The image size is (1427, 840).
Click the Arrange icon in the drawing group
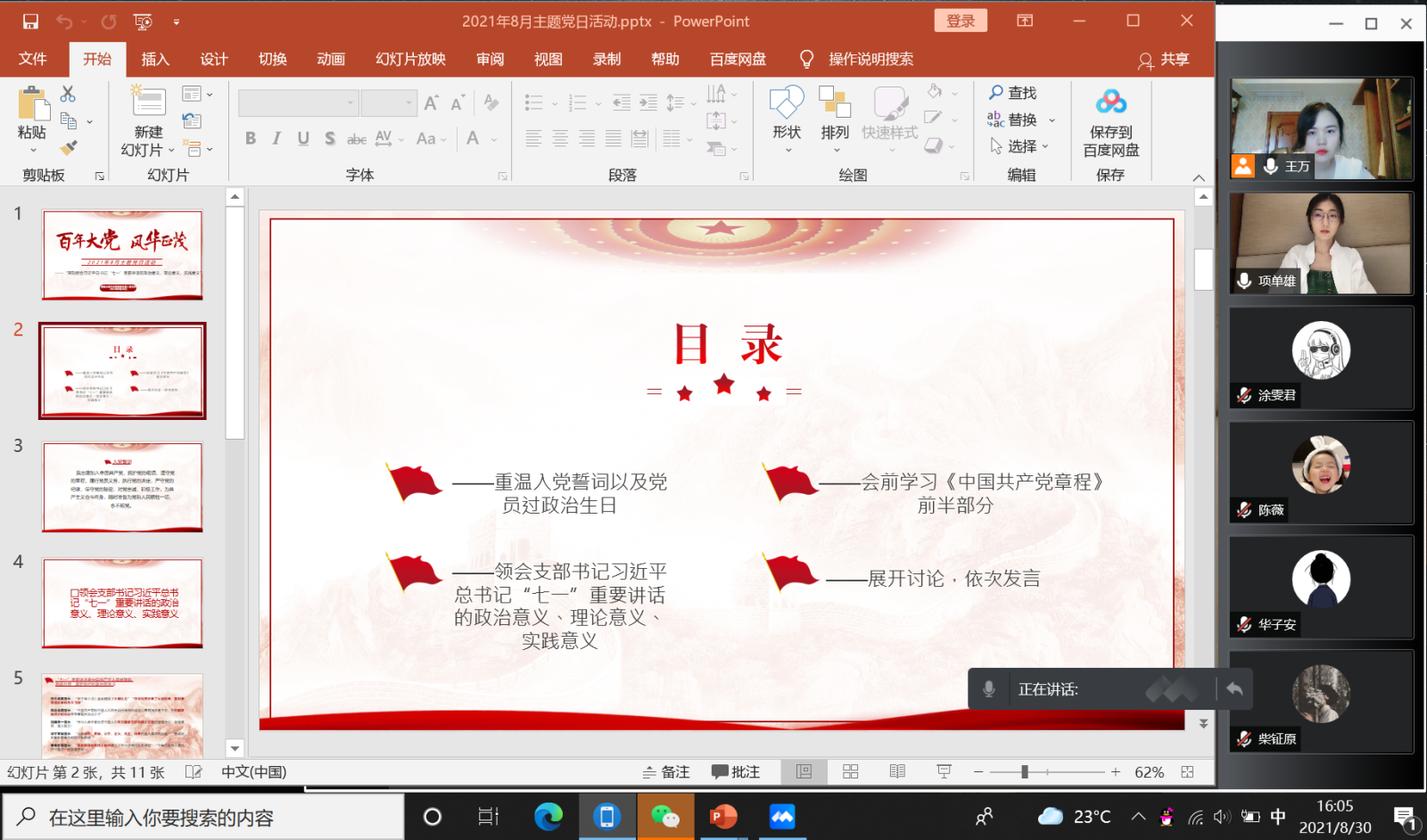pos(835,103)
